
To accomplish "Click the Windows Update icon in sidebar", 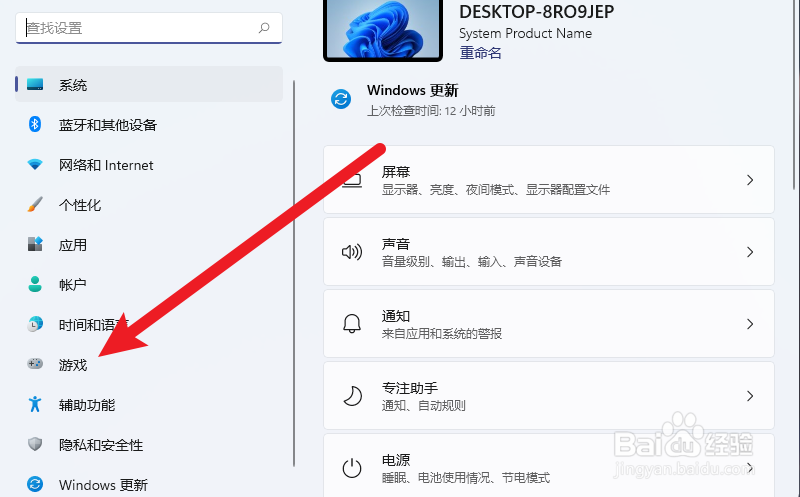I will point(35,484).
